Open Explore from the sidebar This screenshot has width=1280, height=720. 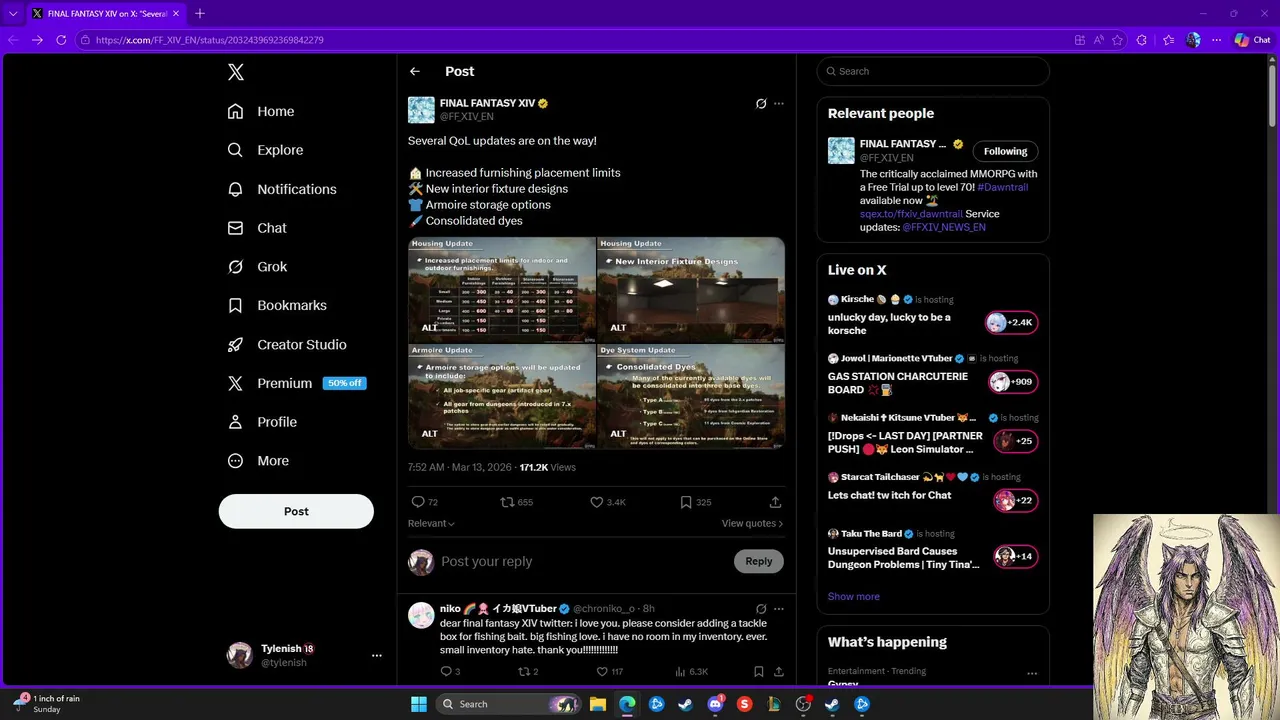pos(265,150)
